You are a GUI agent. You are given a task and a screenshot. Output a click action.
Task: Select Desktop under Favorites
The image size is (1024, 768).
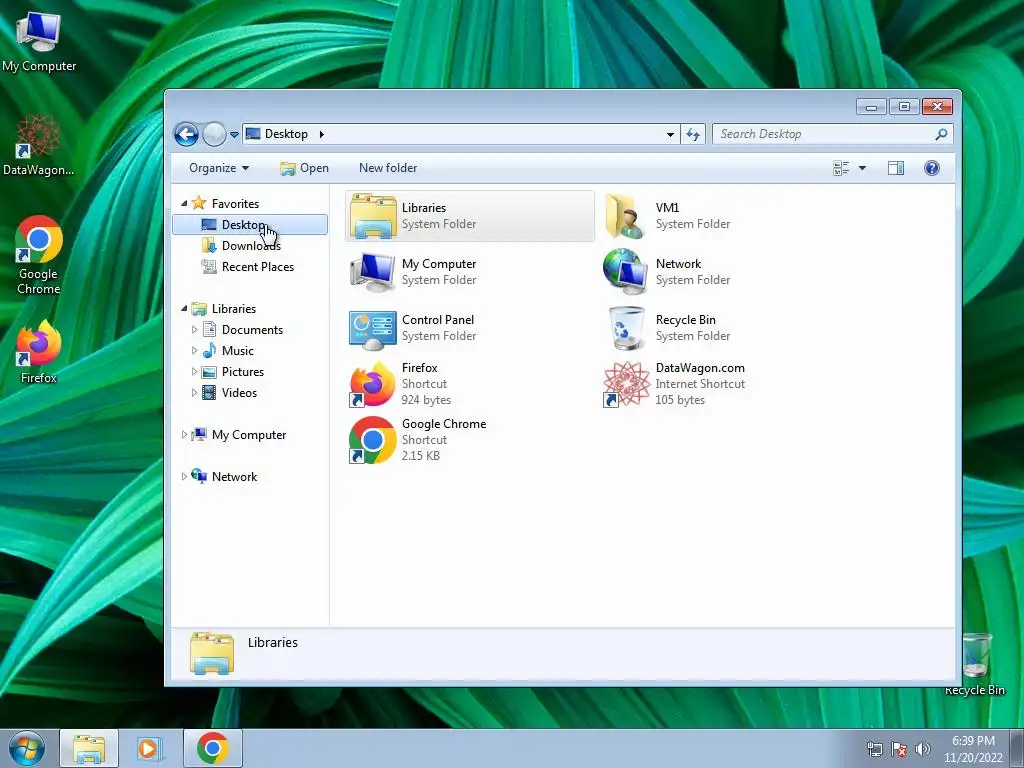coord(249,225)
